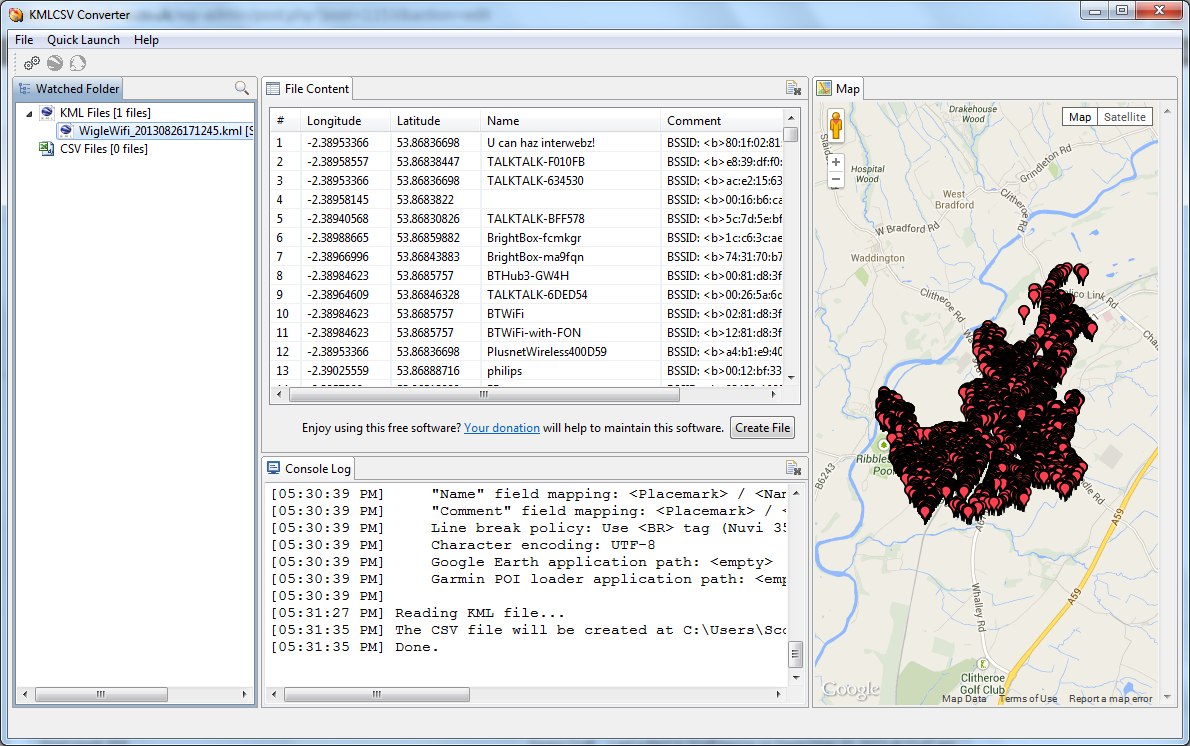
Task: Click the Console Log tab icon
Action: [273, 468]
